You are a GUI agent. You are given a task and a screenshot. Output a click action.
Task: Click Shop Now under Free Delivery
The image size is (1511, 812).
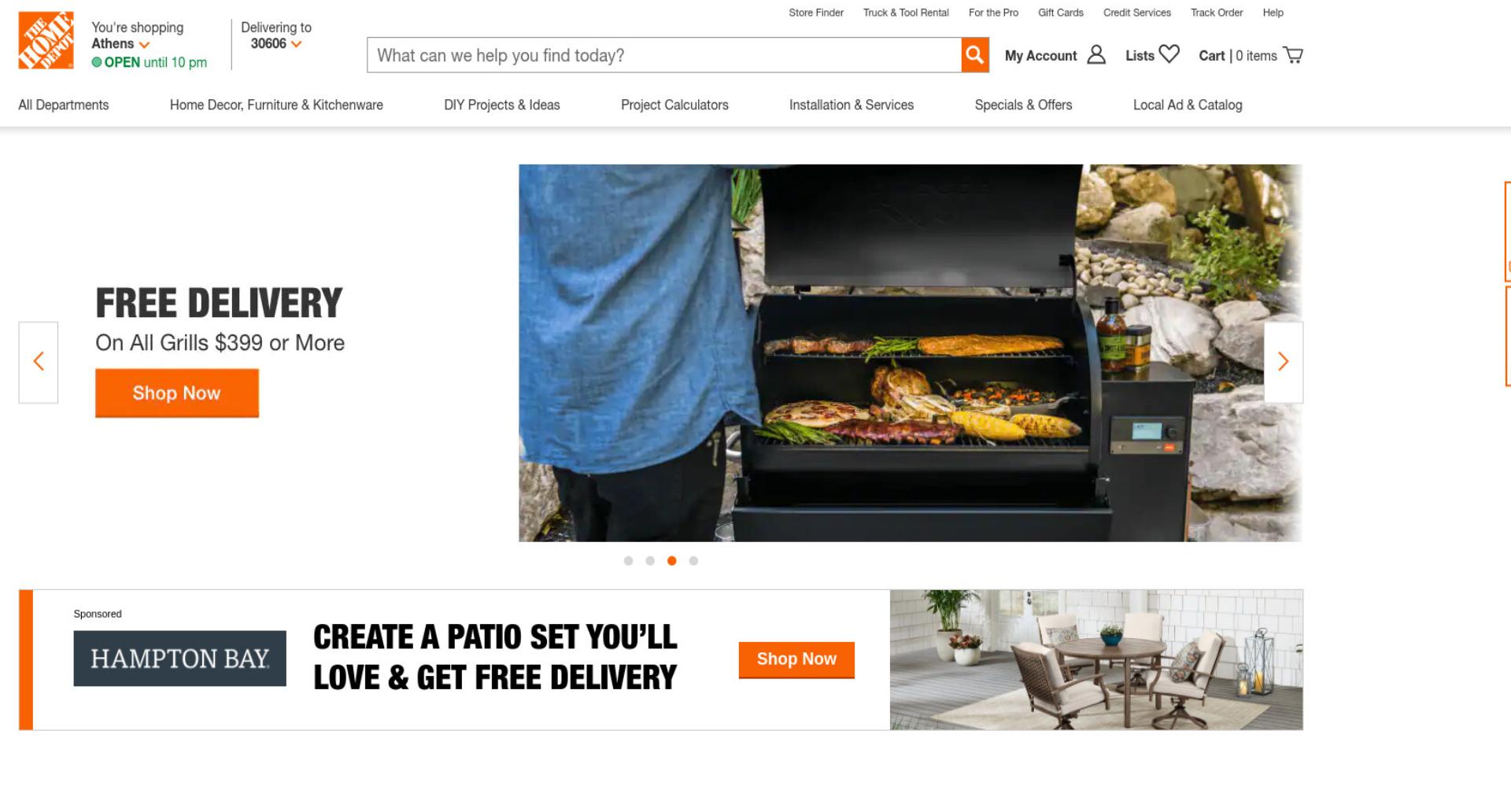point(177,393)
